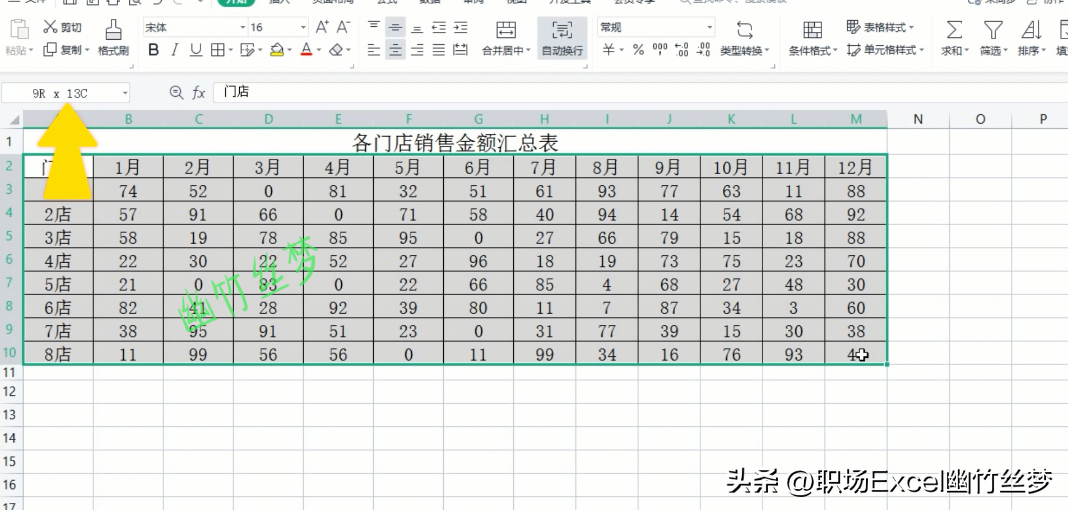Click the insert function fx icon
1068x510 pixels.
199,92
